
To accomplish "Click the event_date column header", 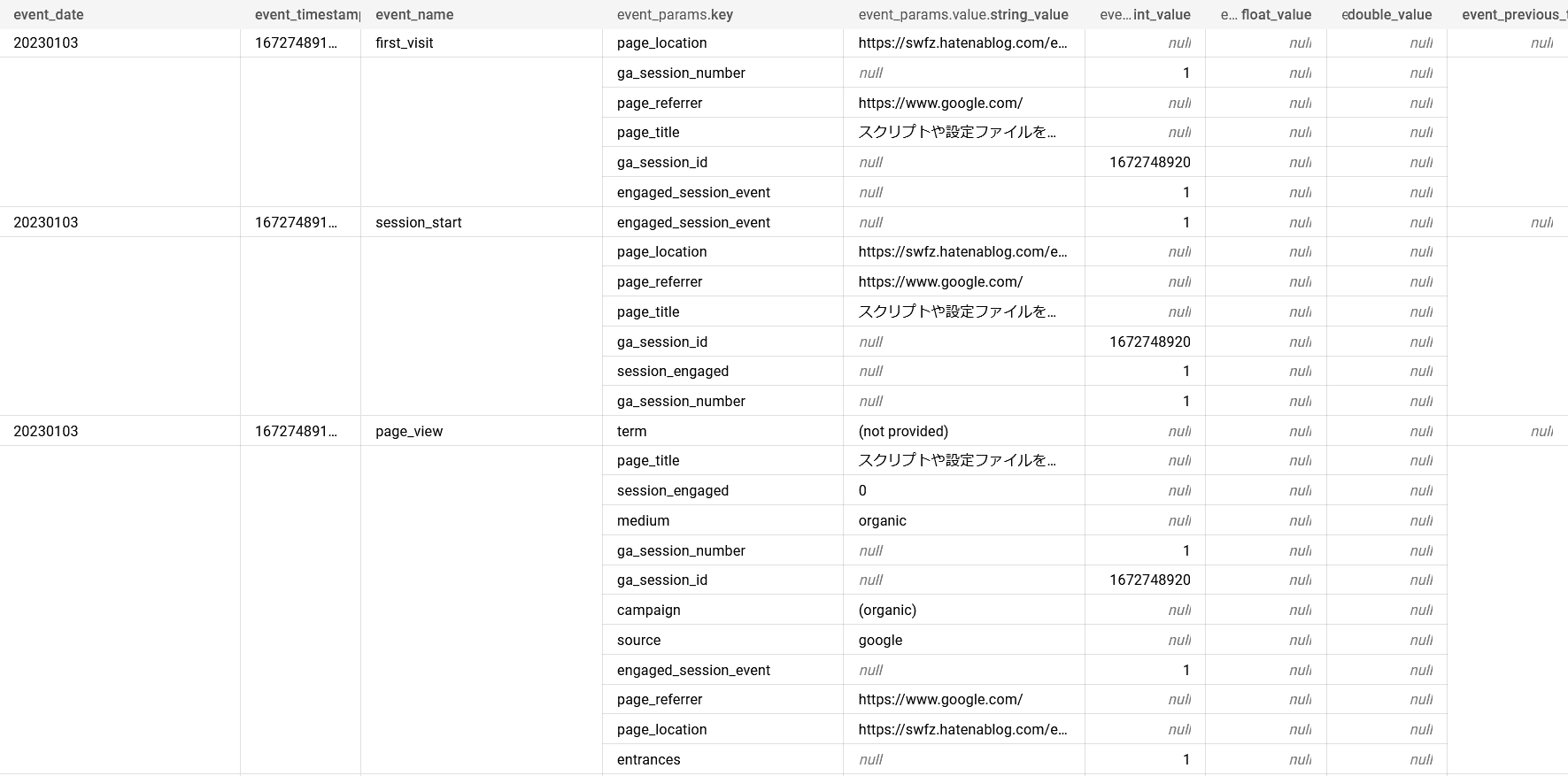I will click(x=49, y=15).
